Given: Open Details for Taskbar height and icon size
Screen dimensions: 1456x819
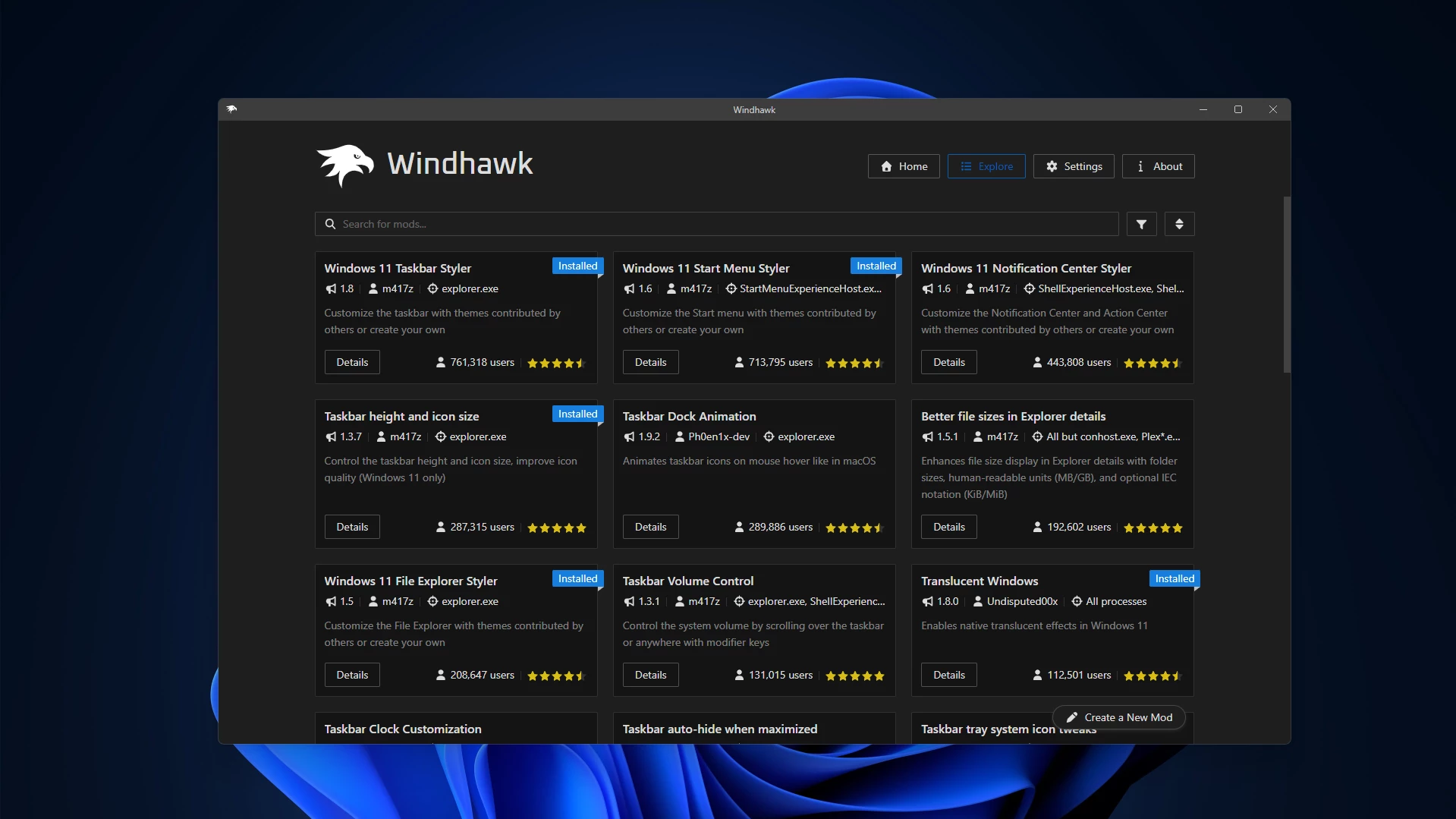Looking at the screenshot, I should pyautogui.click(x=352, y=527).
